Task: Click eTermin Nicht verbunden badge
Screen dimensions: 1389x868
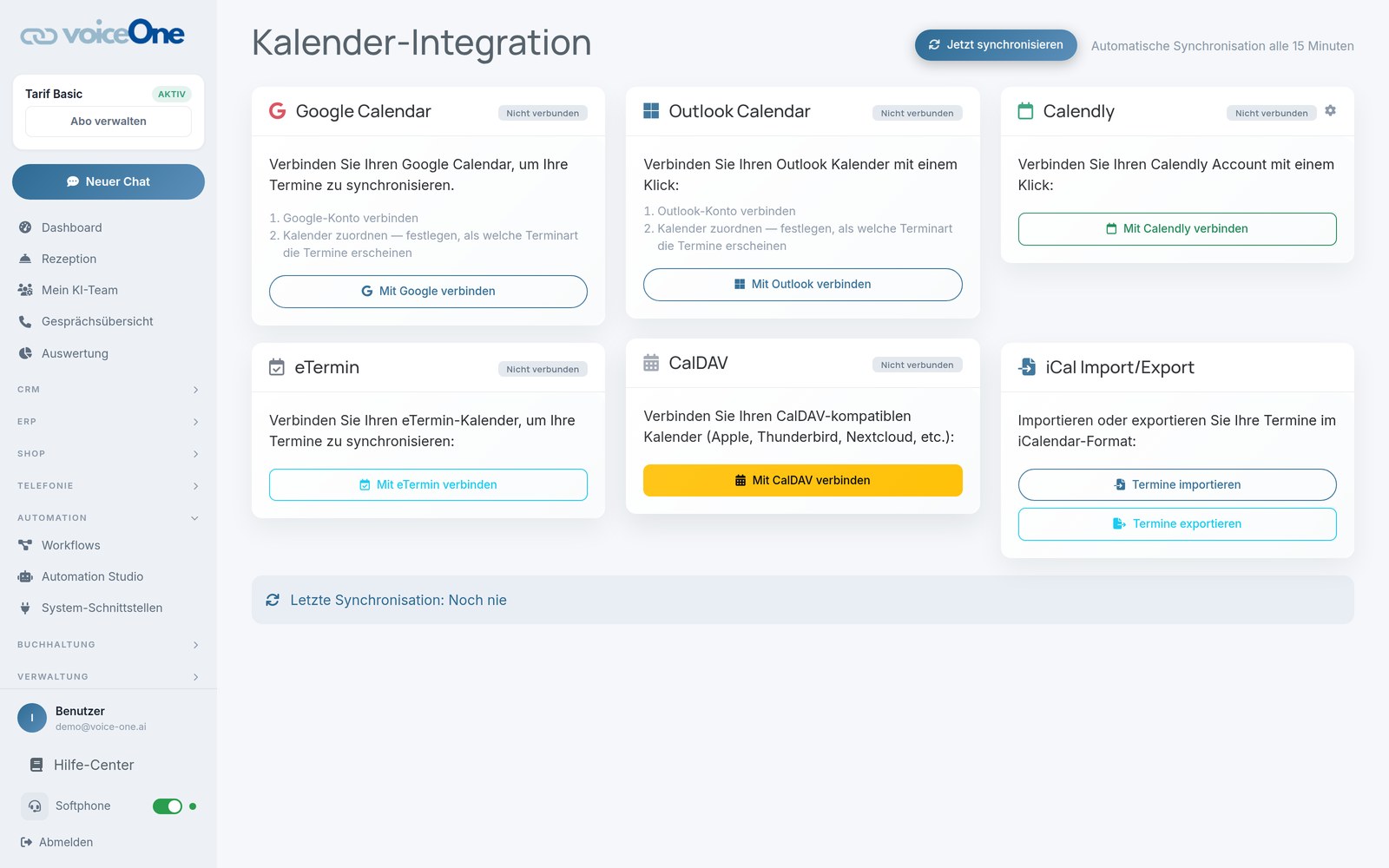Action: 543,369
